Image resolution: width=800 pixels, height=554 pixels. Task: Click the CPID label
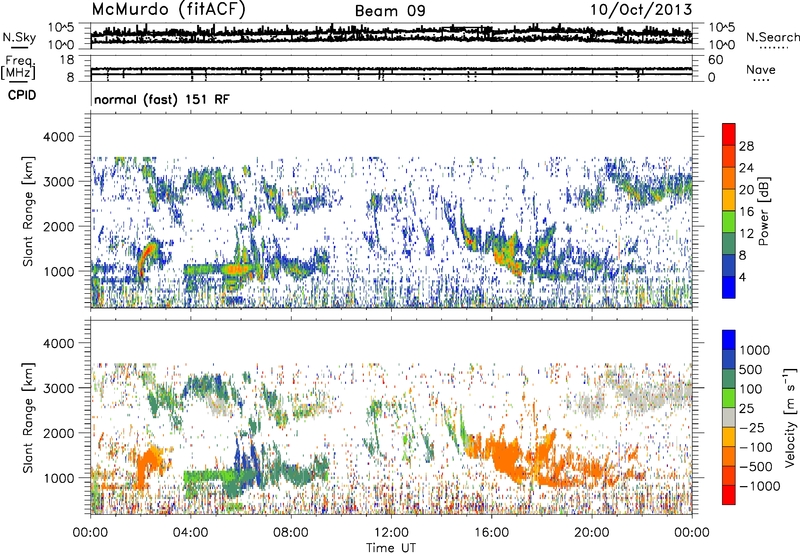[22, 95]
